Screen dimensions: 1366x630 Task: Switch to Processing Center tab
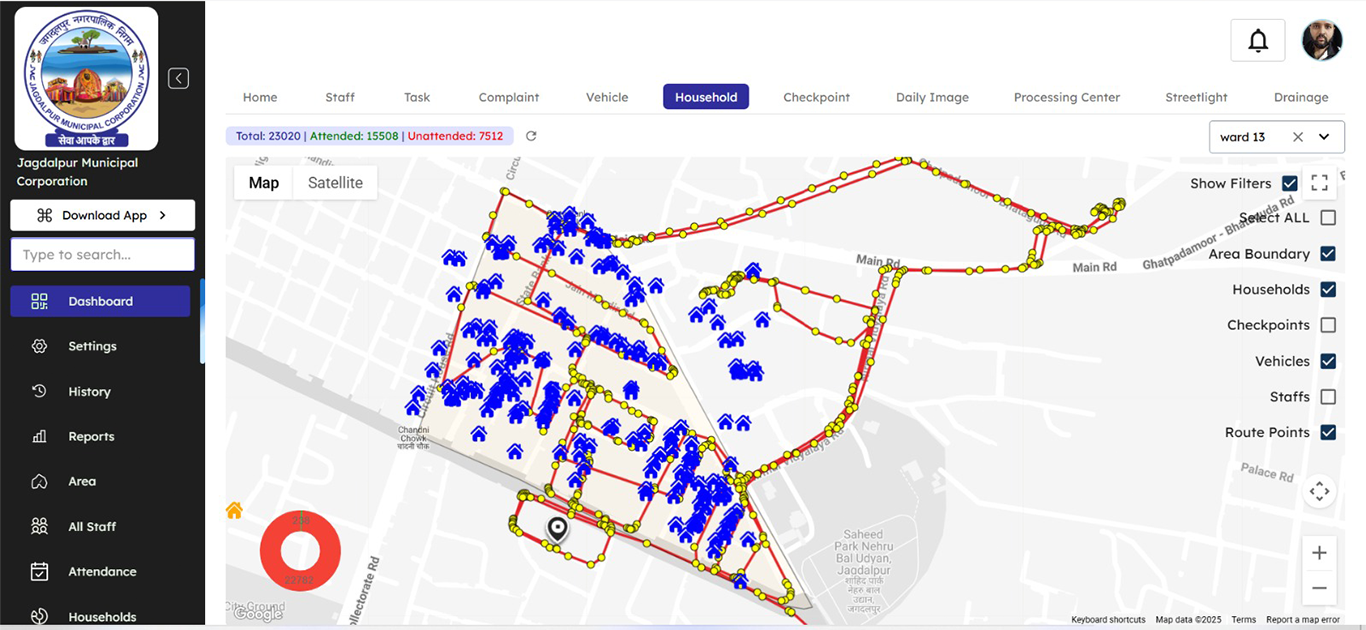(1067, 97)
